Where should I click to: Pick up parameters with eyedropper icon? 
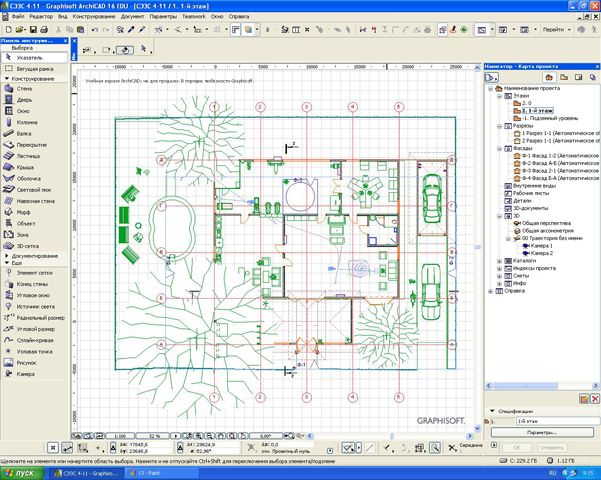click(x=131, y=30)
